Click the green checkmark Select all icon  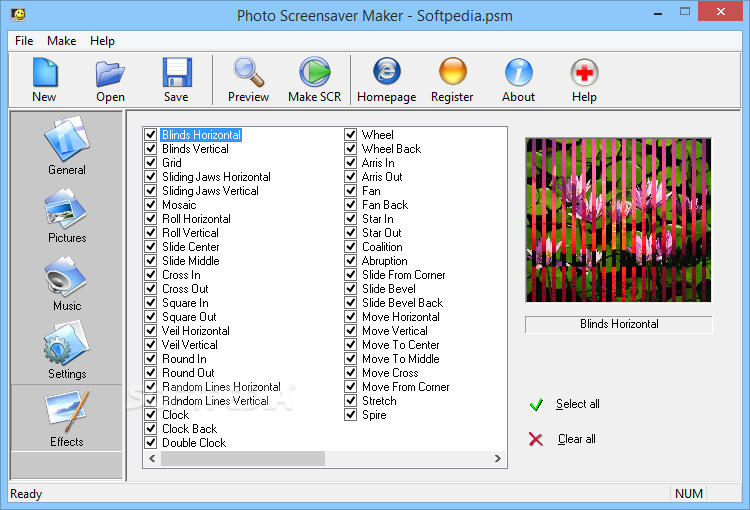[x=536, y=405]
